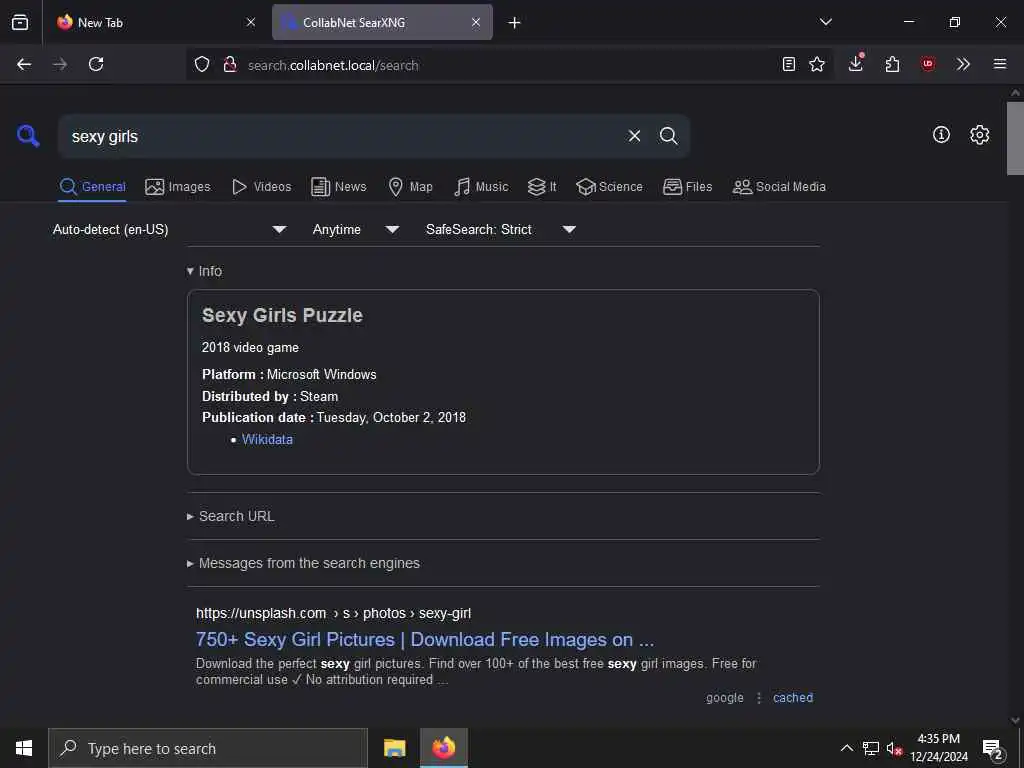Reload the current page
1024x768 pixels.
(x=96, y=64)
